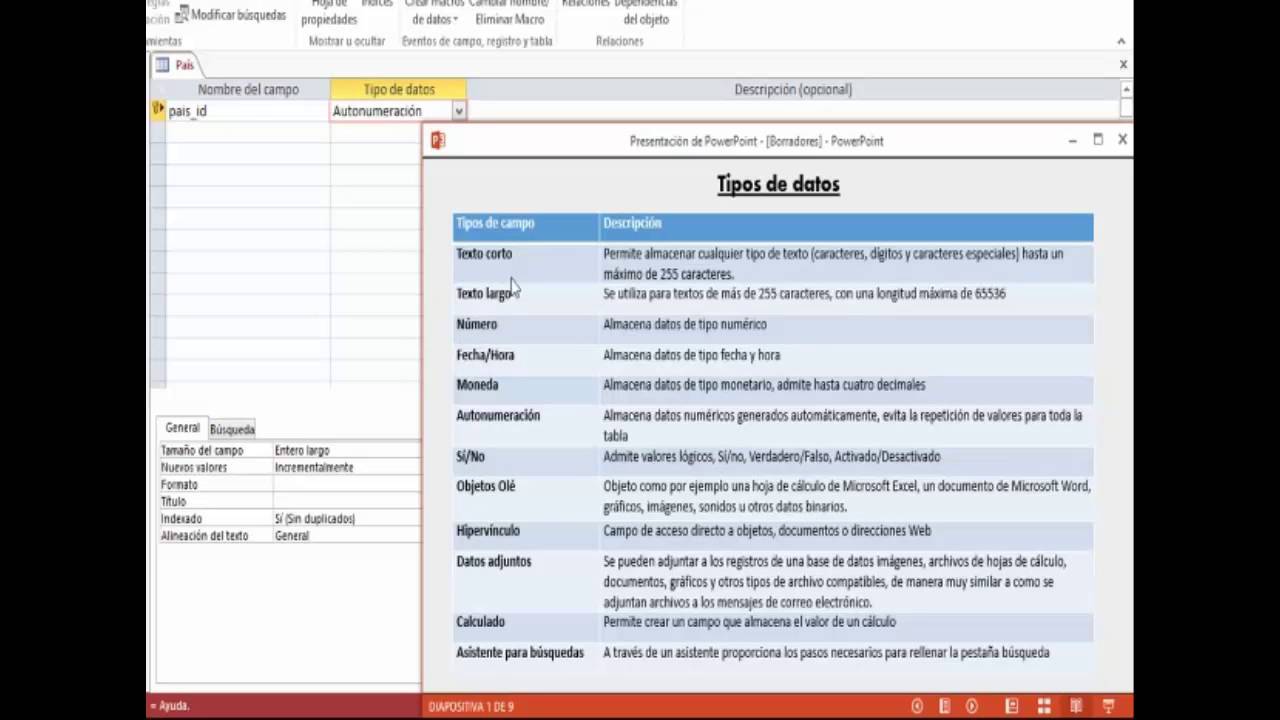Go to previous slide in PowerPoint status bar
1280x720 pixels.
pyautogui.click(x=917, y=706)
